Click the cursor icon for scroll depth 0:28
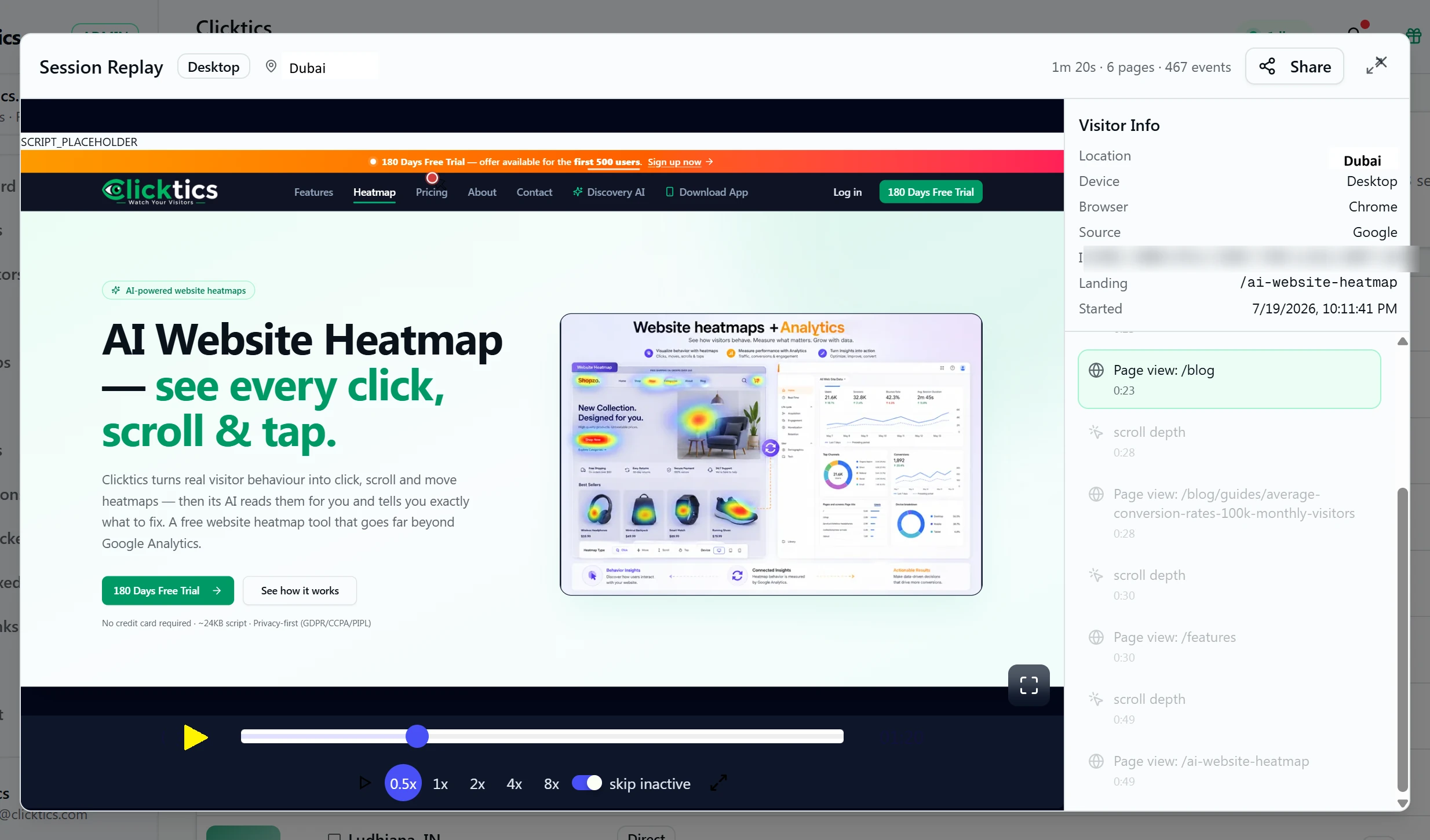 tap(1096, 432)
